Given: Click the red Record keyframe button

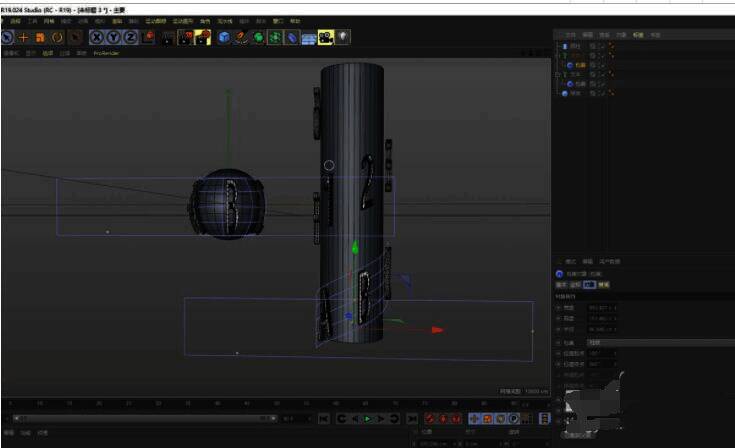Looking at the screenshot, I should [x=430, y=418].
